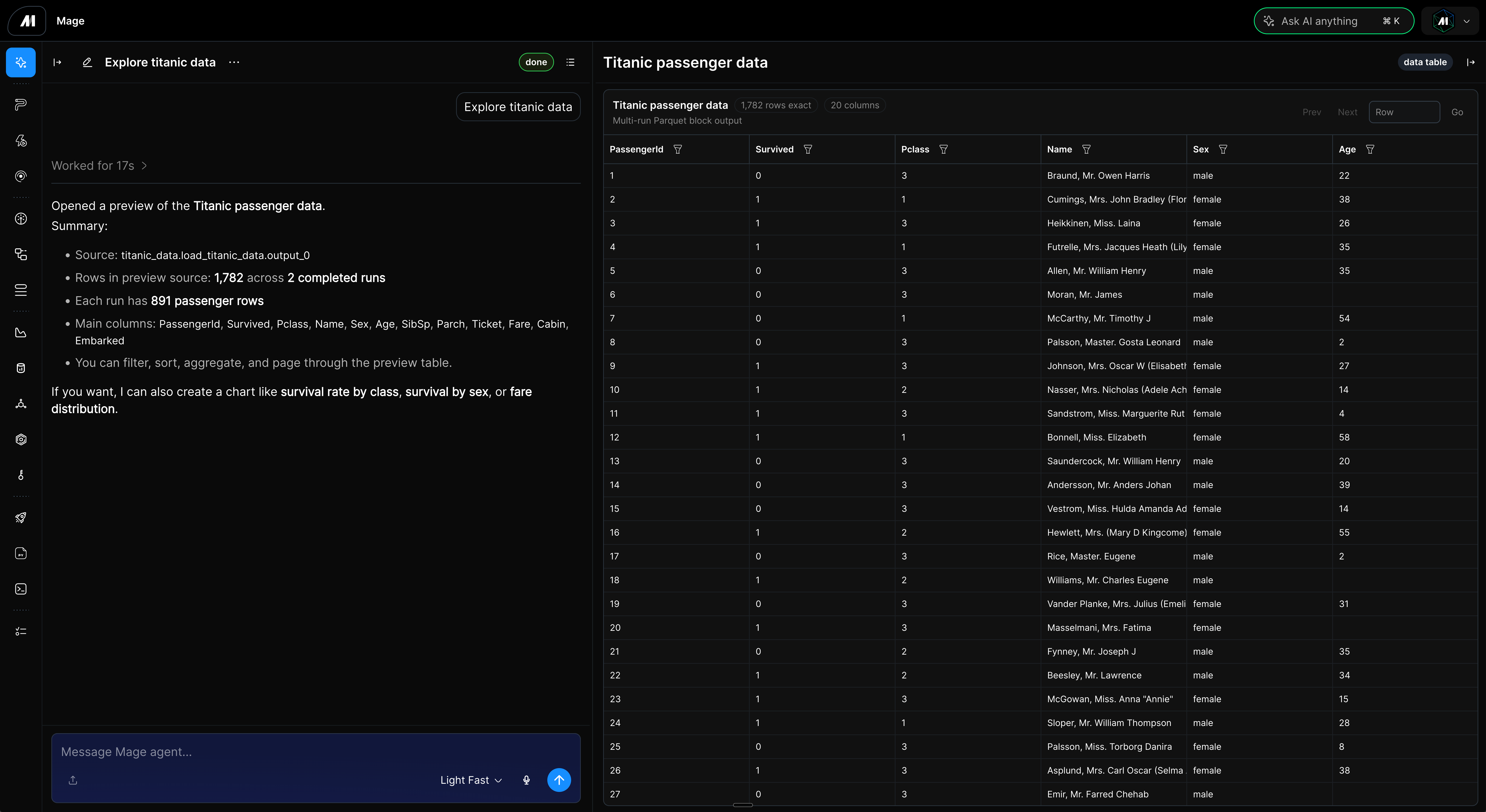Open Ask AI anything search

(x=1334, y=21)
